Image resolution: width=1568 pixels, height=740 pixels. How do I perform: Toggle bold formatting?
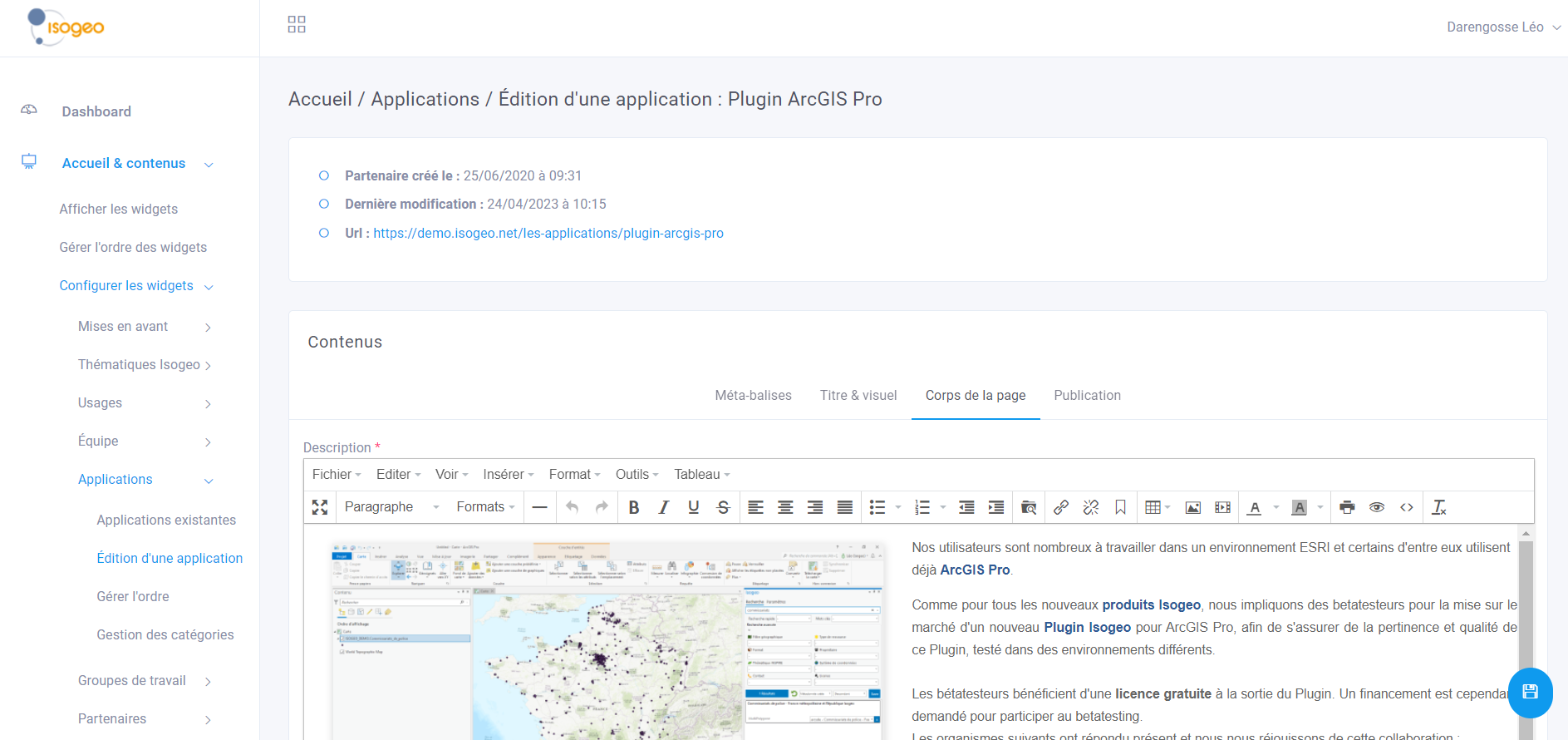coord(634,507)
